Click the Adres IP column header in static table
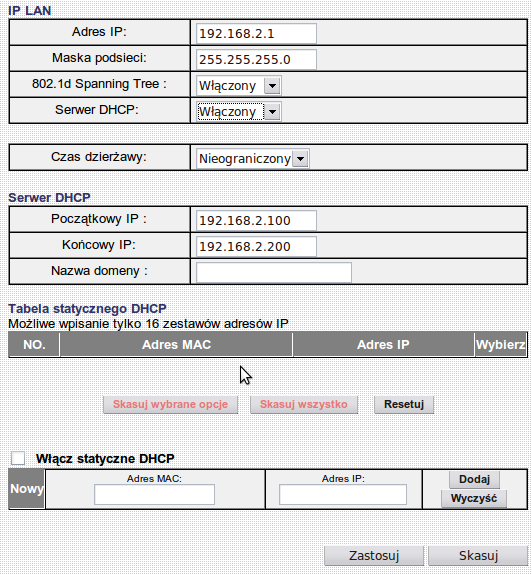 click(383, 344)
